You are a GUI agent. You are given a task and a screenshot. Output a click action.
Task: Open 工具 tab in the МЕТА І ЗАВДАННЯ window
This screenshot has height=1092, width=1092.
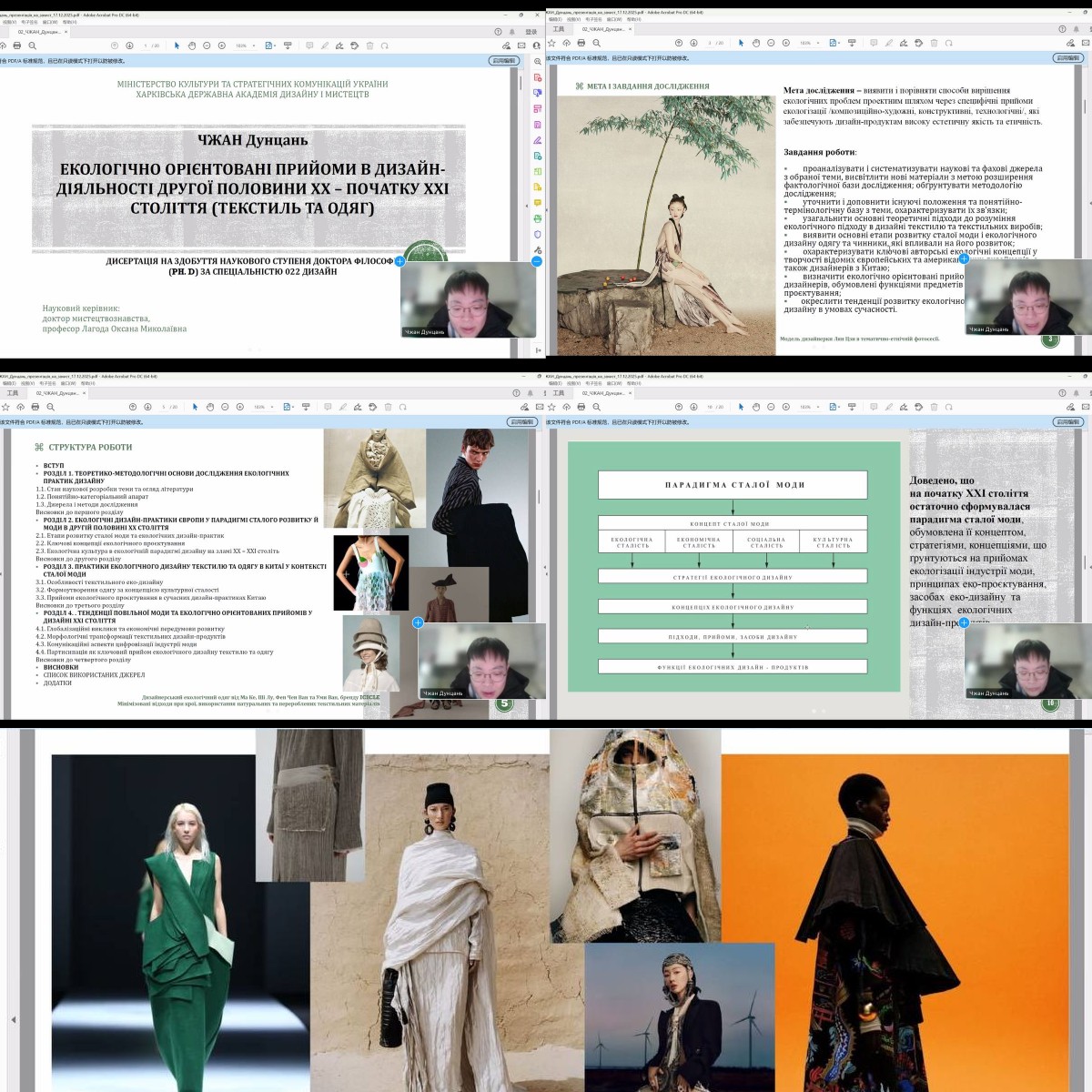(x=558, y=29)
